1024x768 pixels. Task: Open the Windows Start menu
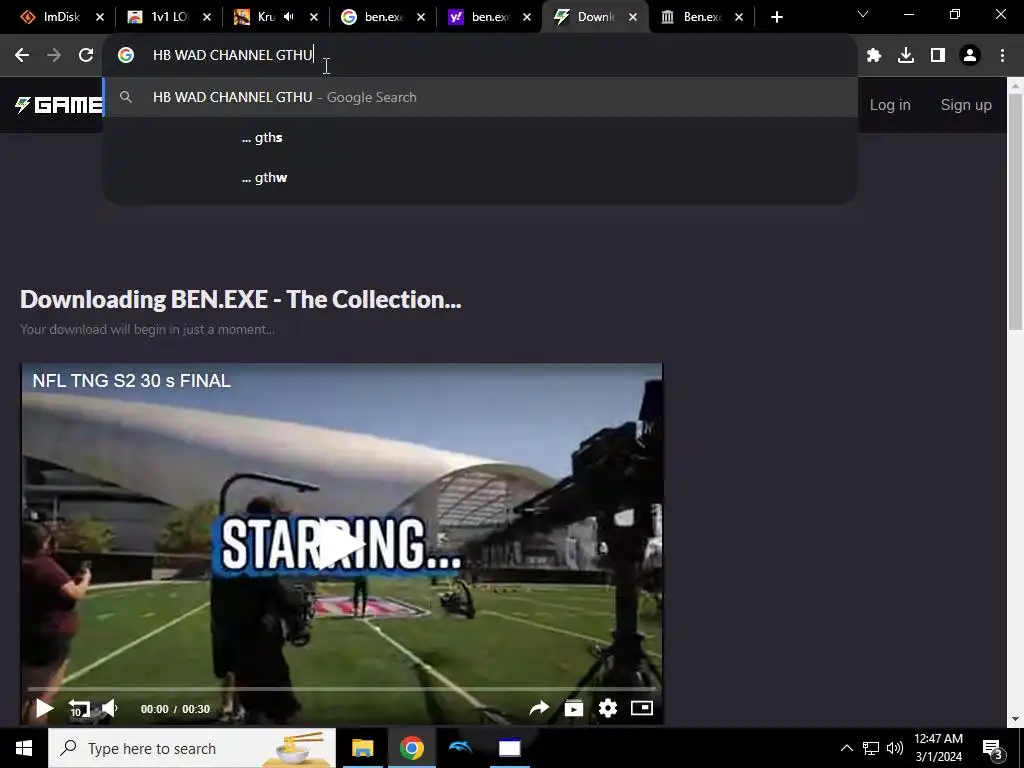coord(24,748)
